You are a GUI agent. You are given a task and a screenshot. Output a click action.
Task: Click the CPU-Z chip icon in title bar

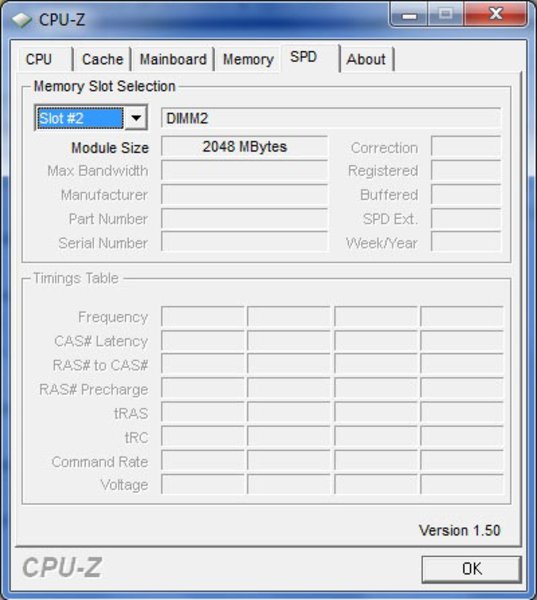coord(21,19)
